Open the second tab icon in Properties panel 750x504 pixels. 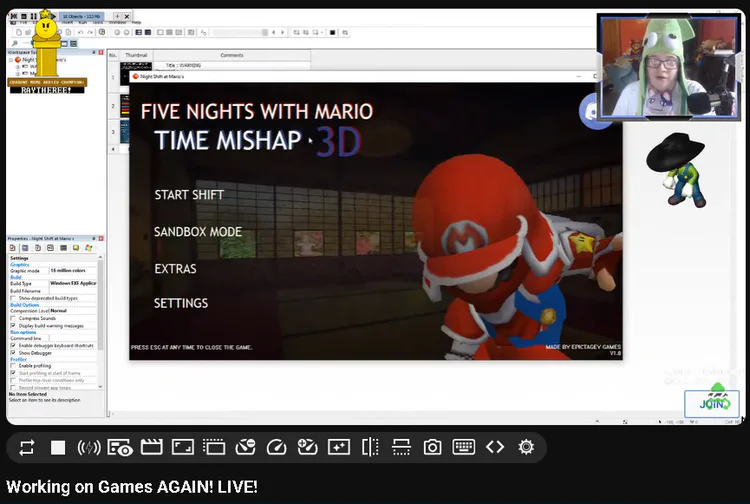pos(25,248)
